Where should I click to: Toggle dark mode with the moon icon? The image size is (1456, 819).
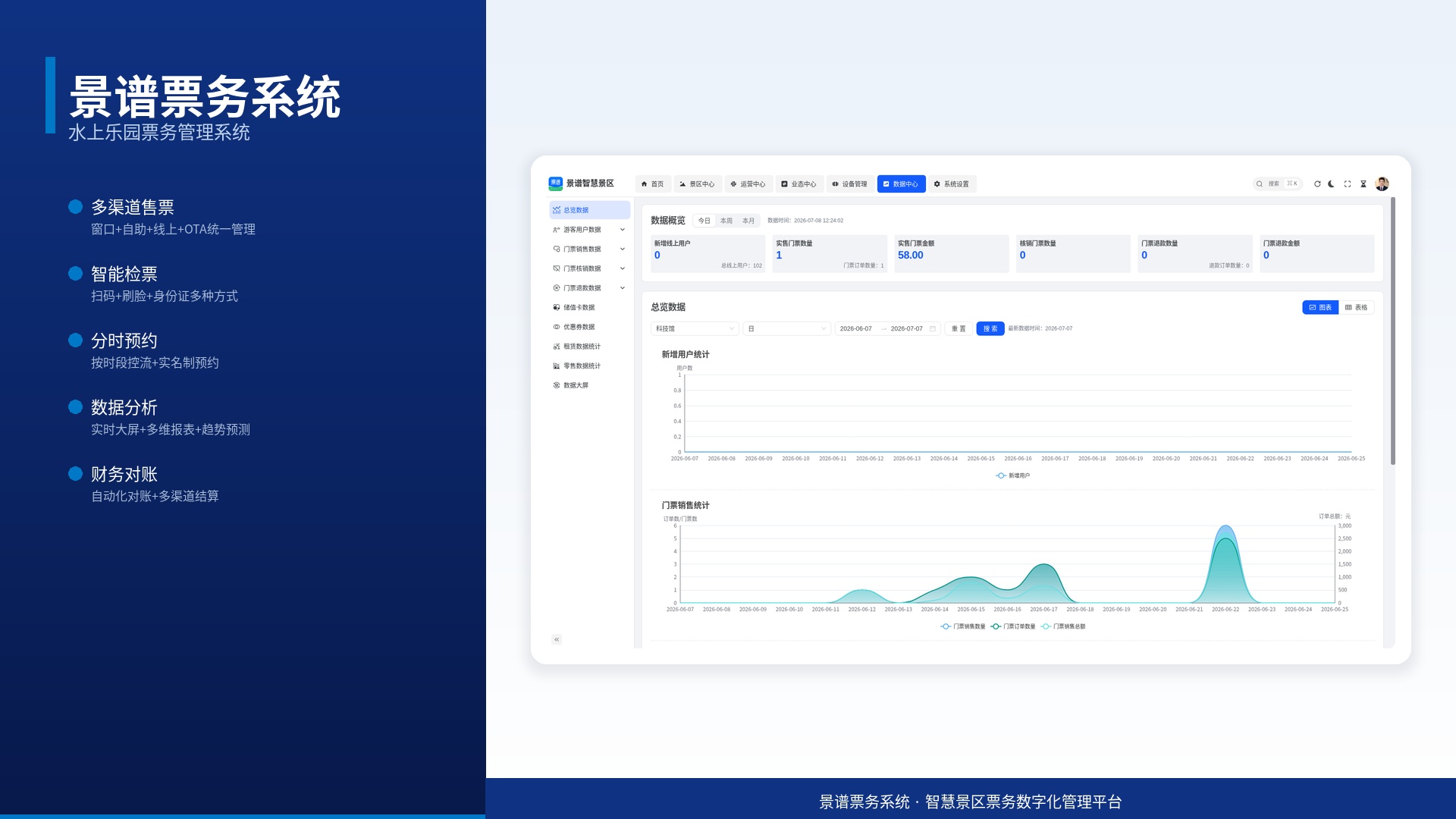[1332, 184]
